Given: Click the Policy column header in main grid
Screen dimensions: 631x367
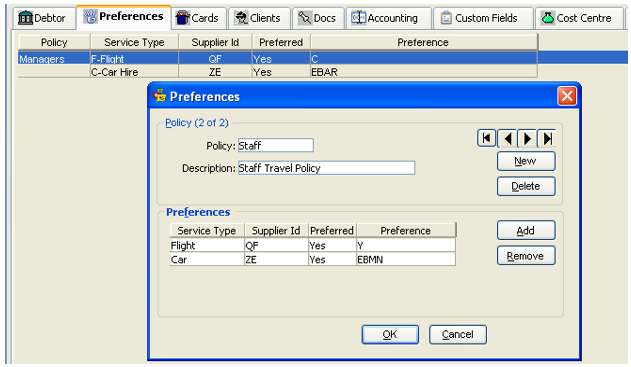Looking at the screenshot, I should coord(54,42).
